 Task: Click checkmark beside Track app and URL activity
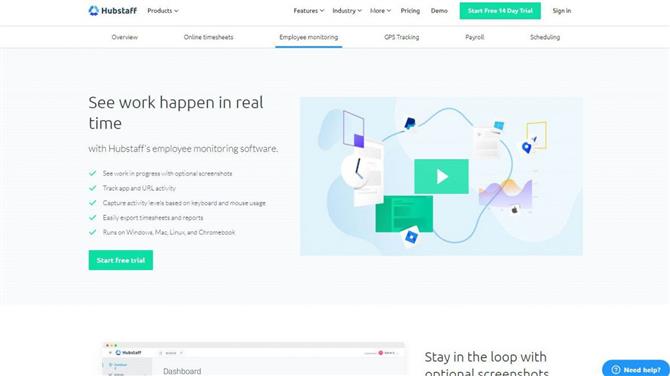pyautogui.click(x=92, y=188)
